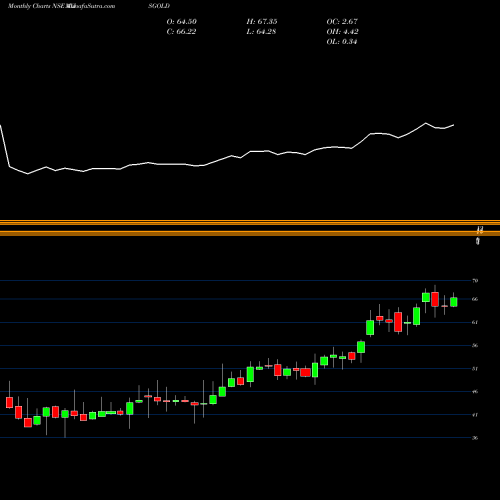The width and height of the screenshot is (500, 500).
Task: Click the 61 price axis label
Action: [x=475, y=322]
